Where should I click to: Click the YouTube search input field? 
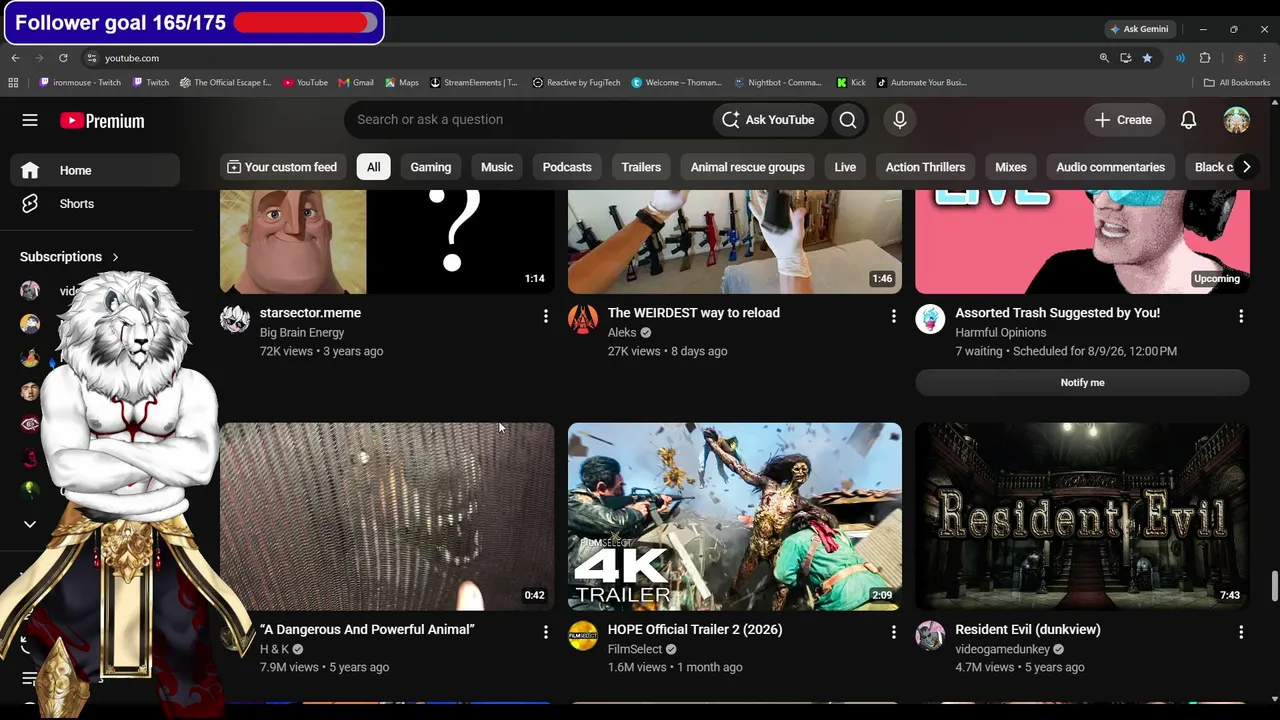point(530,120)
